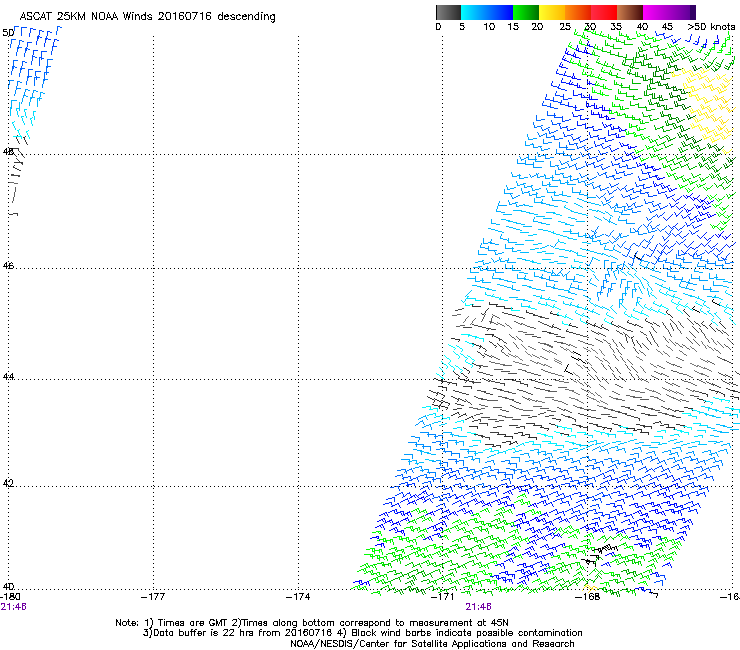Click the 'Data buffer is 22 hrs' note
Image resolution: width=740 pixels, height=650 pixels.
click(x=362, y=633)
